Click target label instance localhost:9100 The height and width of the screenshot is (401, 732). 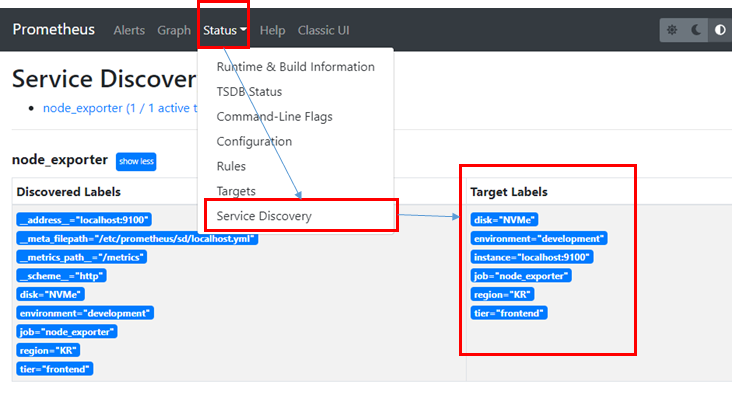pos(532,257)
